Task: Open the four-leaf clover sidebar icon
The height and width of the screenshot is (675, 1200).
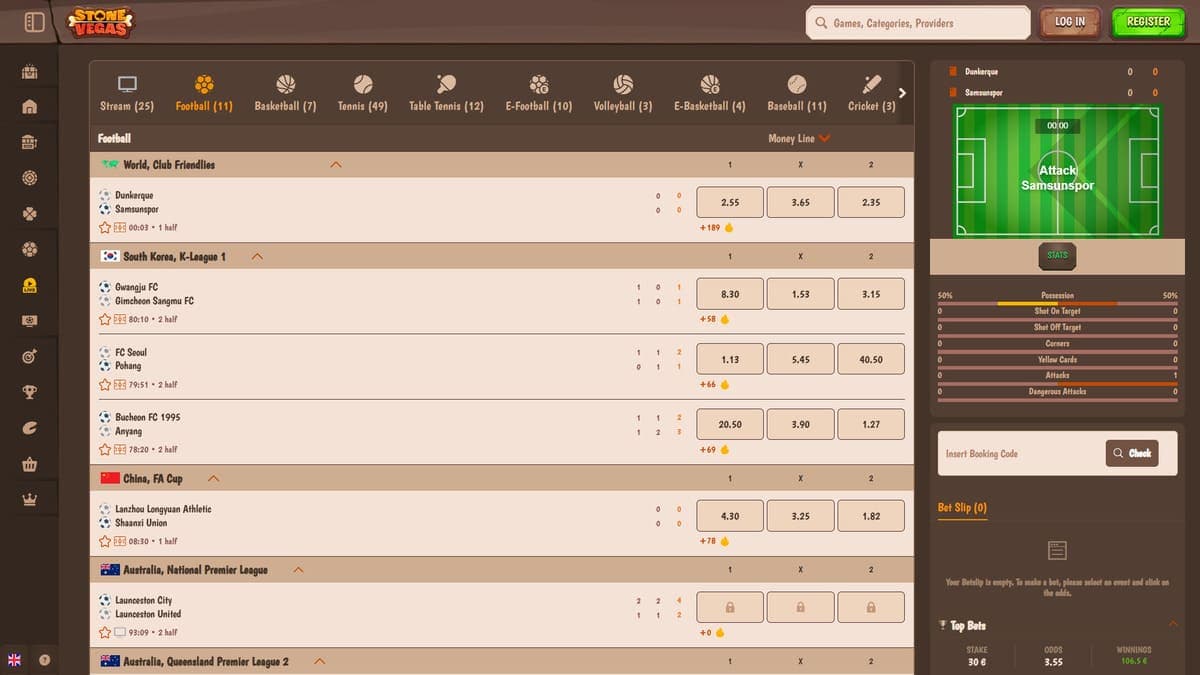Action: tap(29, 214)
